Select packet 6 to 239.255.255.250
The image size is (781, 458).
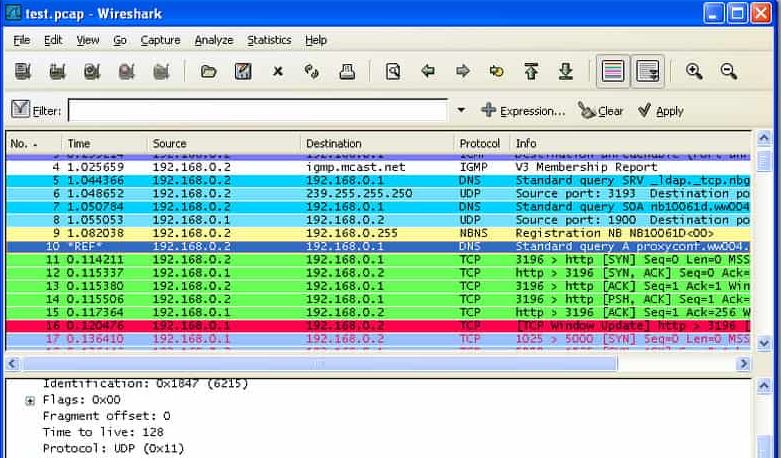coord(378,194)
